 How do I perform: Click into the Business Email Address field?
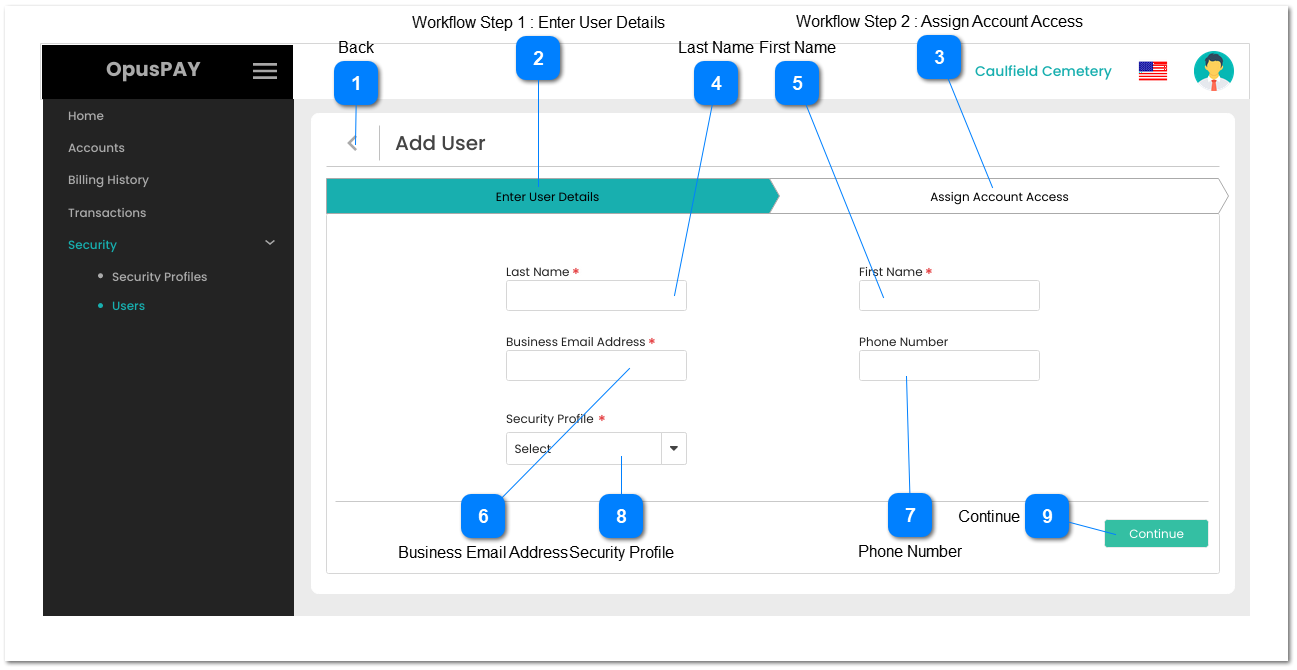(x=596, y=366)
